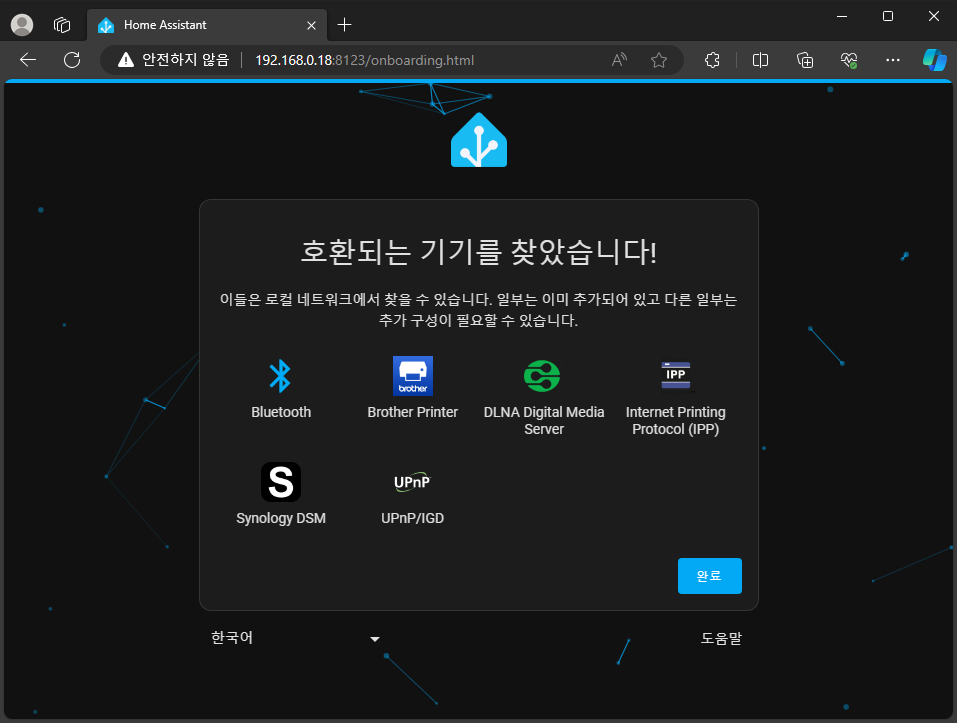Click the UPnP/IGD label text
This screenshot has width=957, height=723.
[x=413, y=518]
